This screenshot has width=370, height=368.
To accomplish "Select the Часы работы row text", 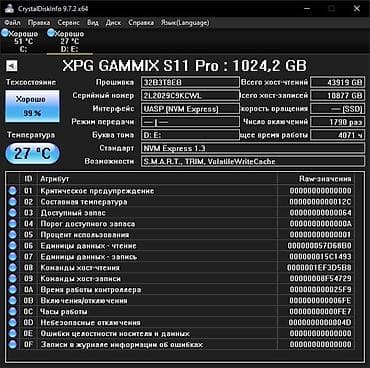I will click(x=64, y=312).
